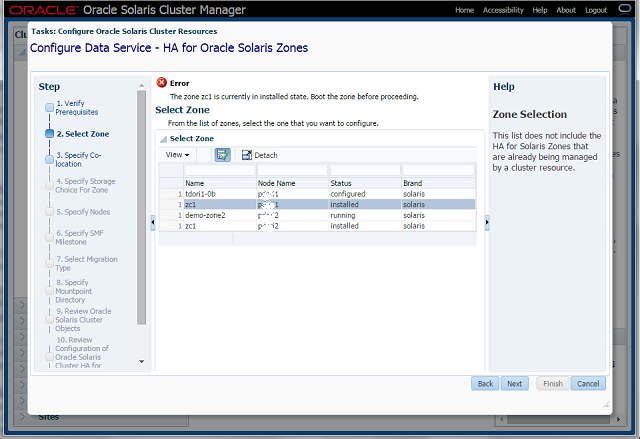Click step 7 Select Migration Type text

point(86,264)
